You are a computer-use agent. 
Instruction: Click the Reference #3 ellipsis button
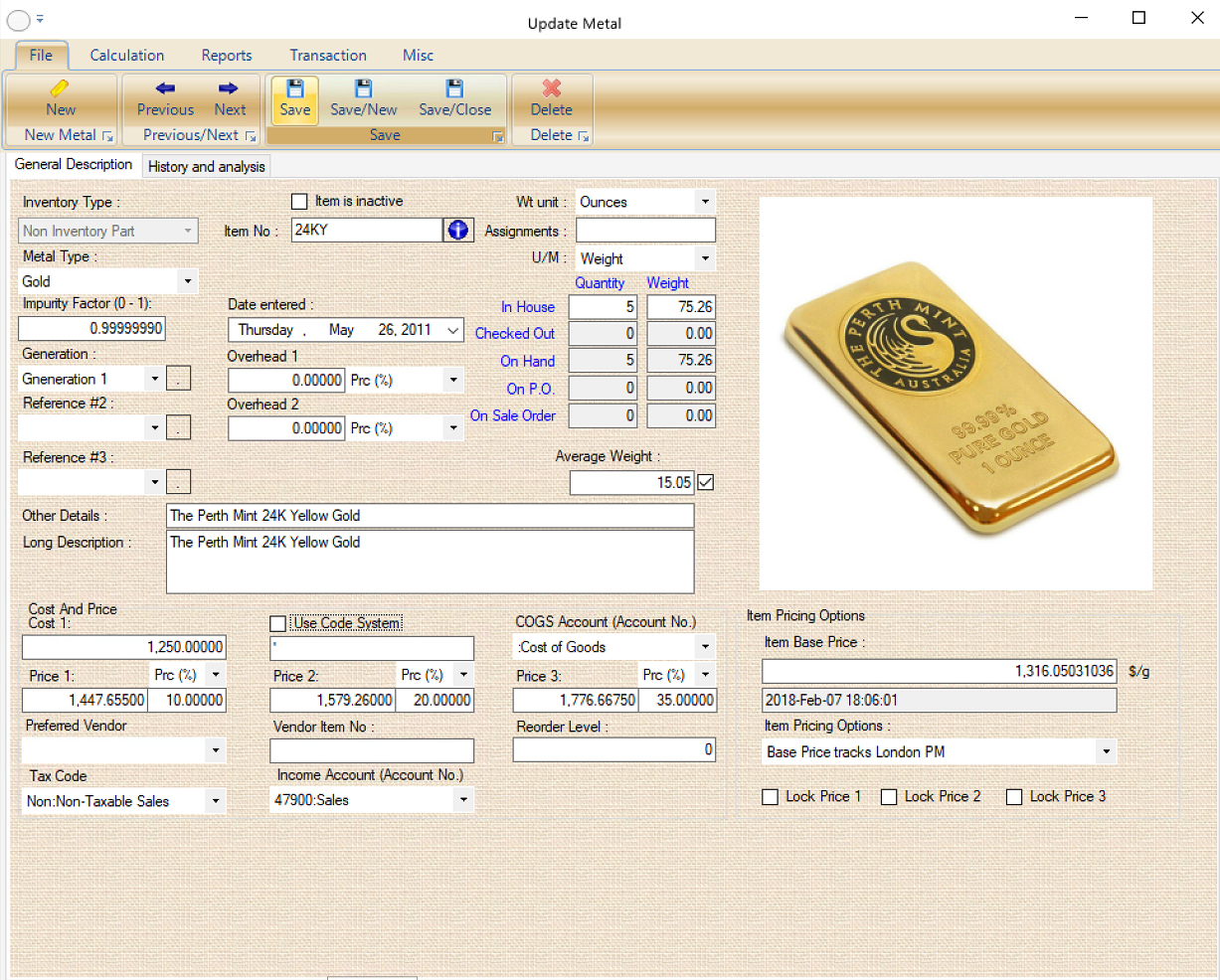178,483
